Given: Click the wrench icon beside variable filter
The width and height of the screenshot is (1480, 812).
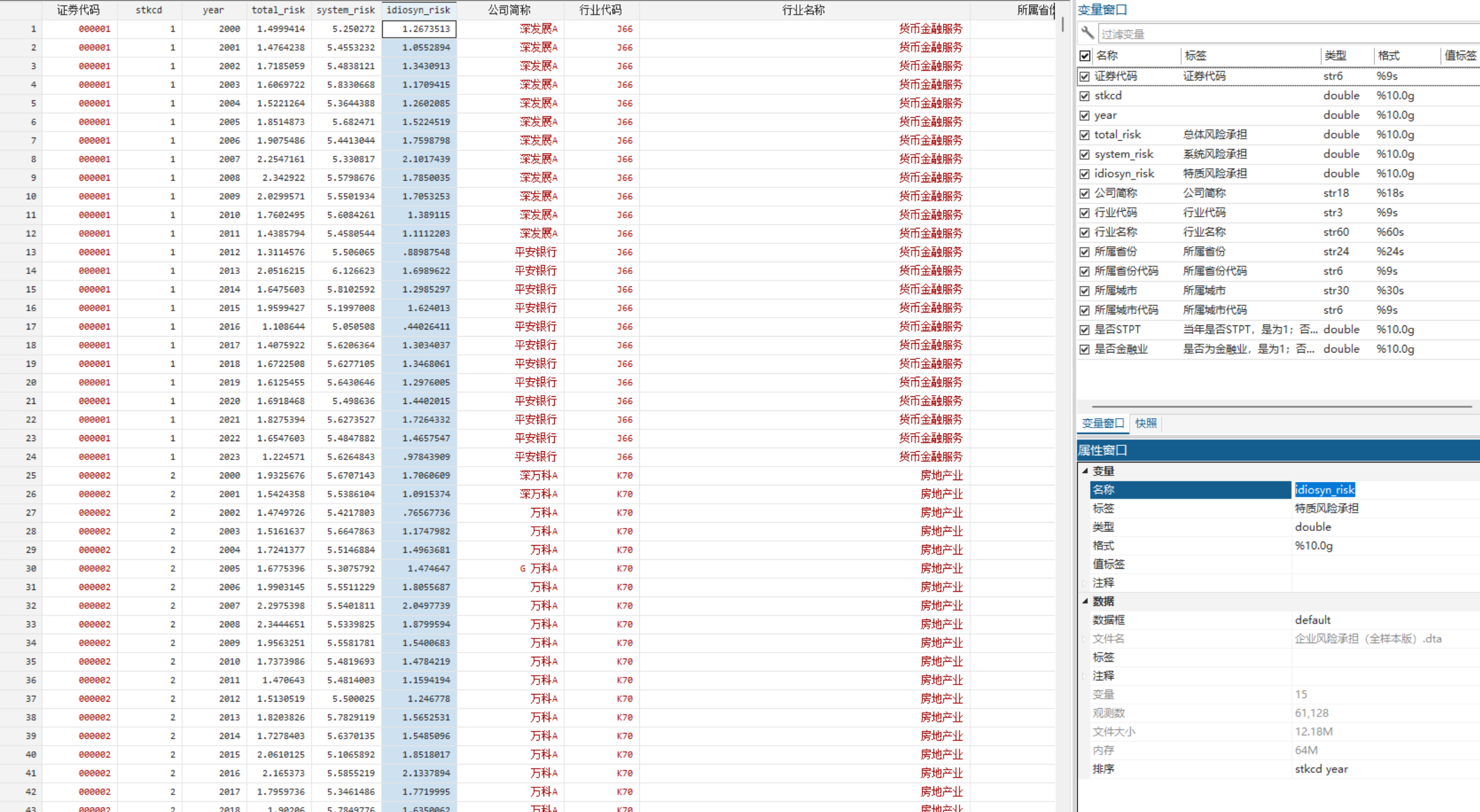Looking at the screenshot, I should pyautogui.click(x=1087, y=32).
